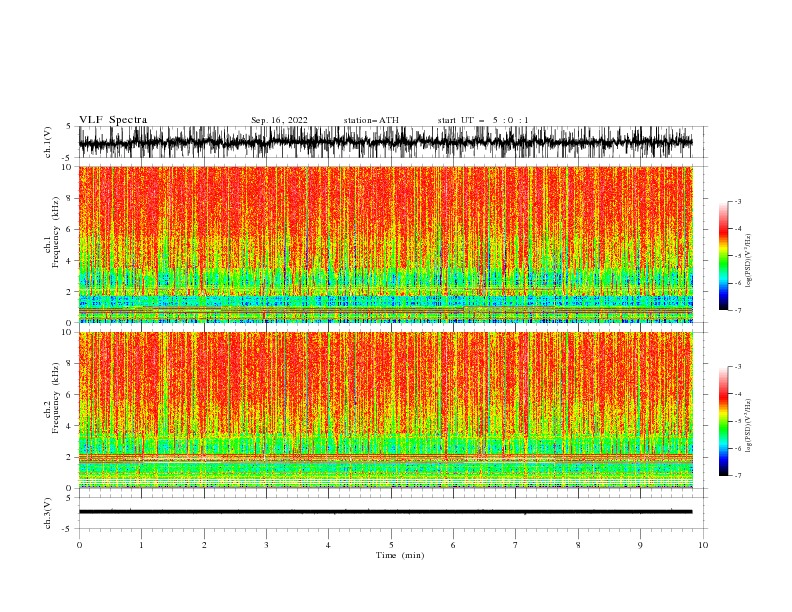792x612 pixels.
Task: Click the "10" tick on the time axis
Action: (x=703, y=545)
